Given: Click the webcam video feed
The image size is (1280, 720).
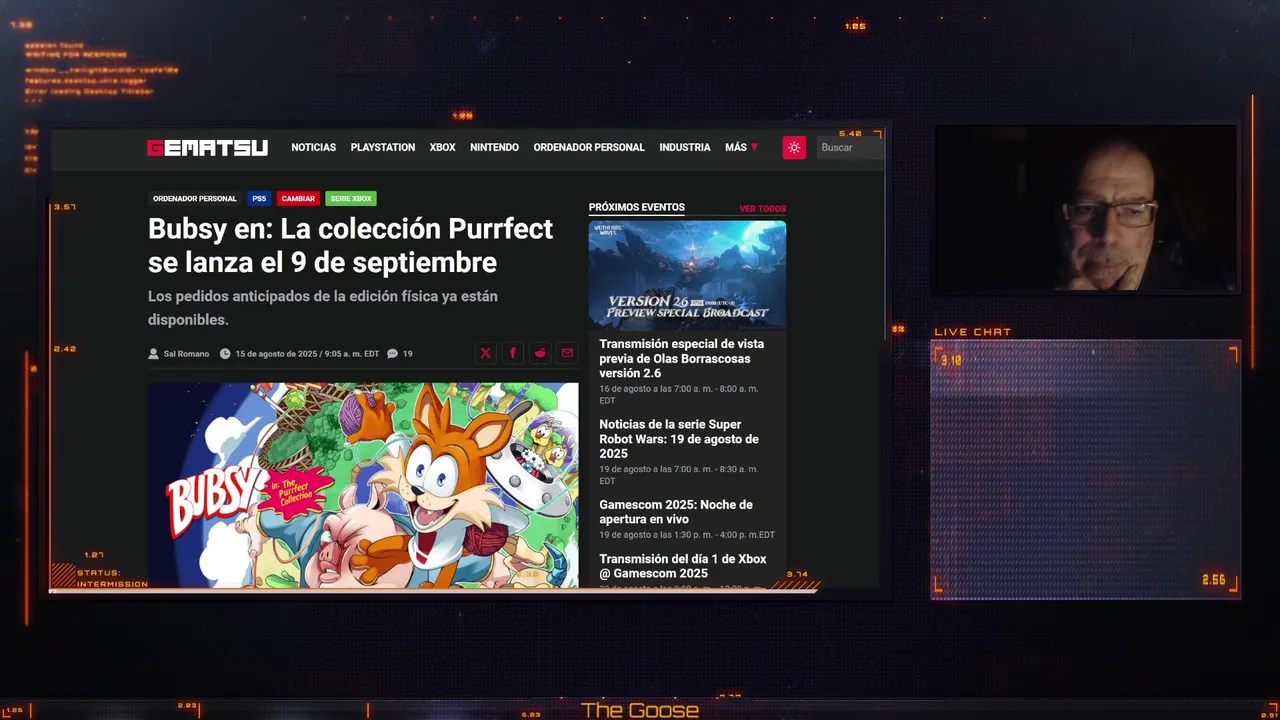Looking at the screenshot, I should [1086, 209].
